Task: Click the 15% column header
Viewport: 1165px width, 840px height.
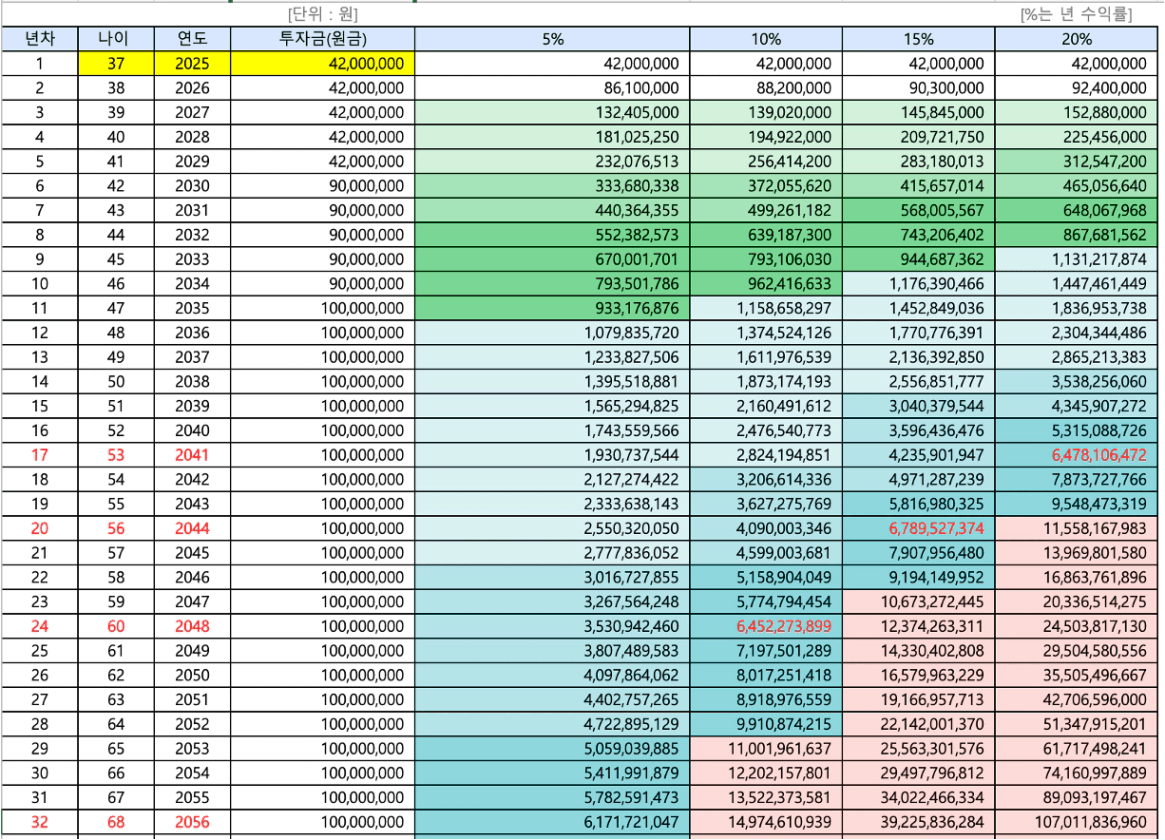Action: 918,39
